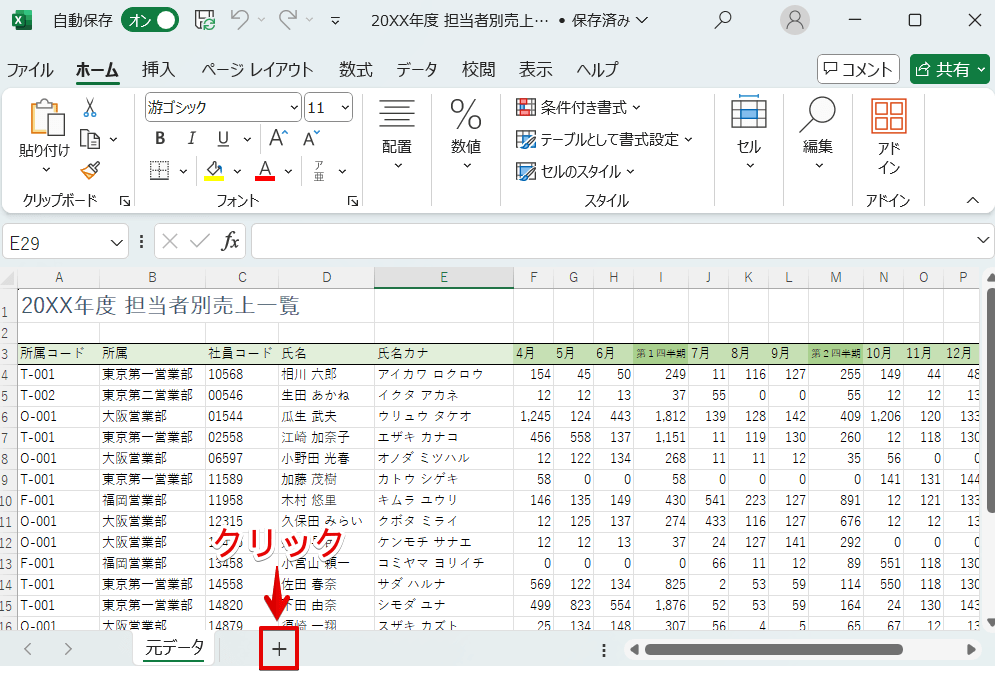Click the Save icon in title bar
This screenshot has height=674, width=995.
click(204, 20)
